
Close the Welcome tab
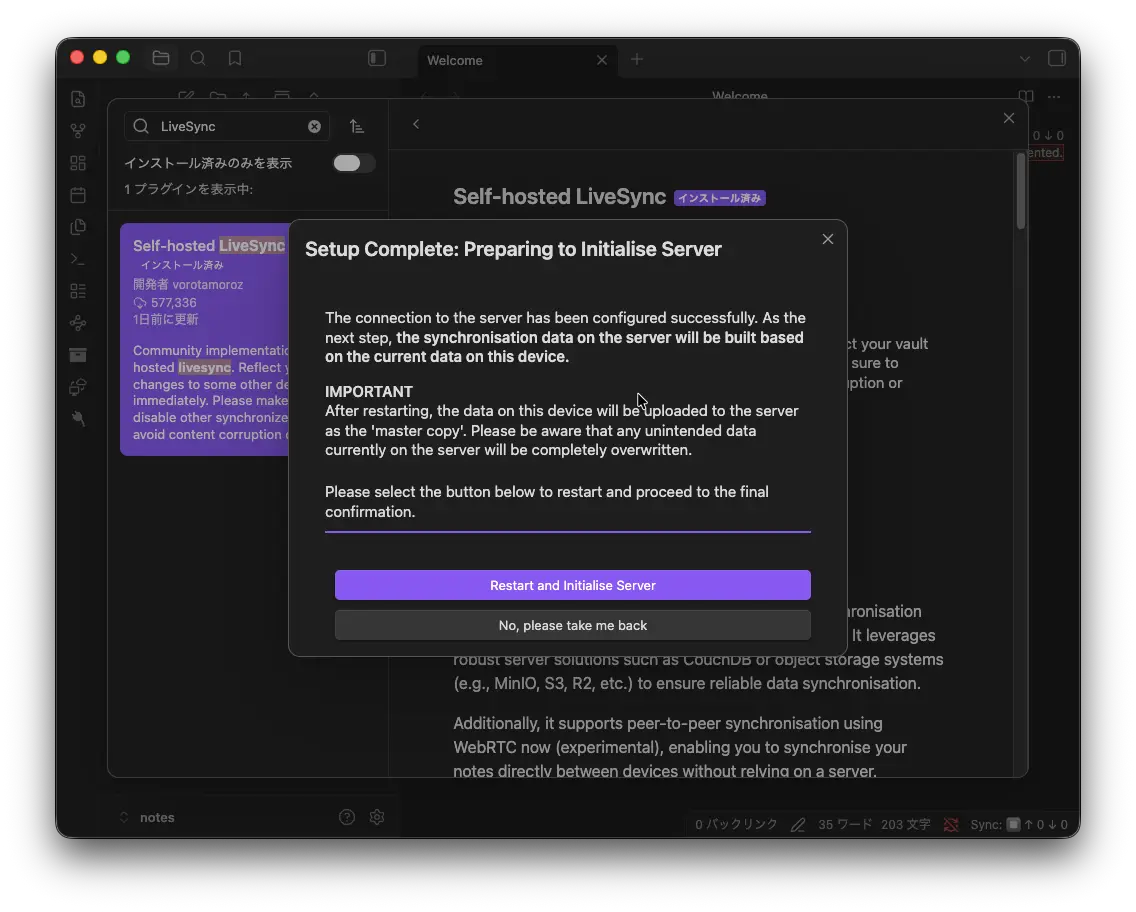coord(602,60)
